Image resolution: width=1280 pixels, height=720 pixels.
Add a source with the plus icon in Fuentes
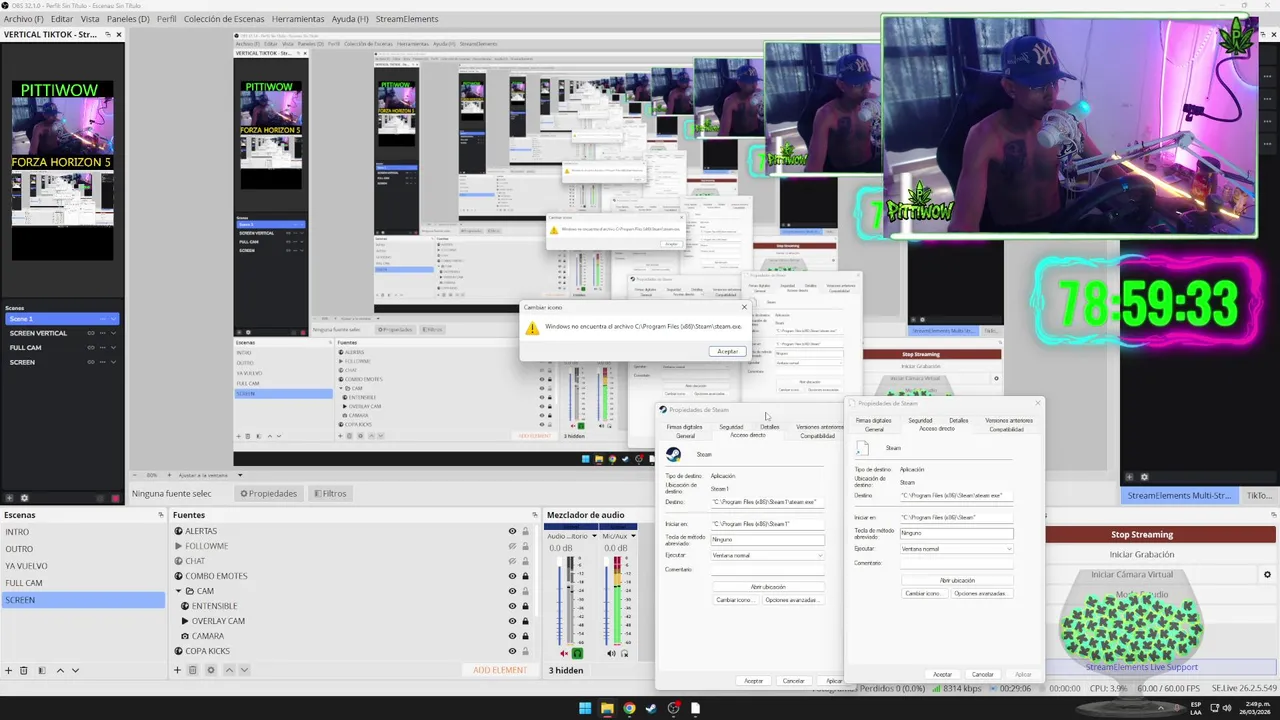(177, 670)
